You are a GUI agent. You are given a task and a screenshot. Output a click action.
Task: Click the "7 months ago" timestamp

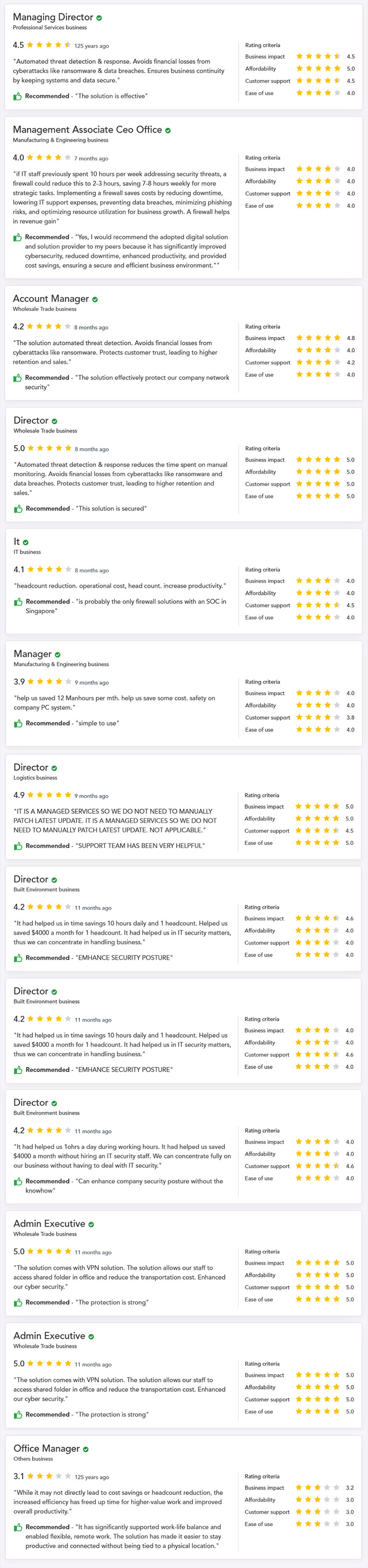point(91,158)
